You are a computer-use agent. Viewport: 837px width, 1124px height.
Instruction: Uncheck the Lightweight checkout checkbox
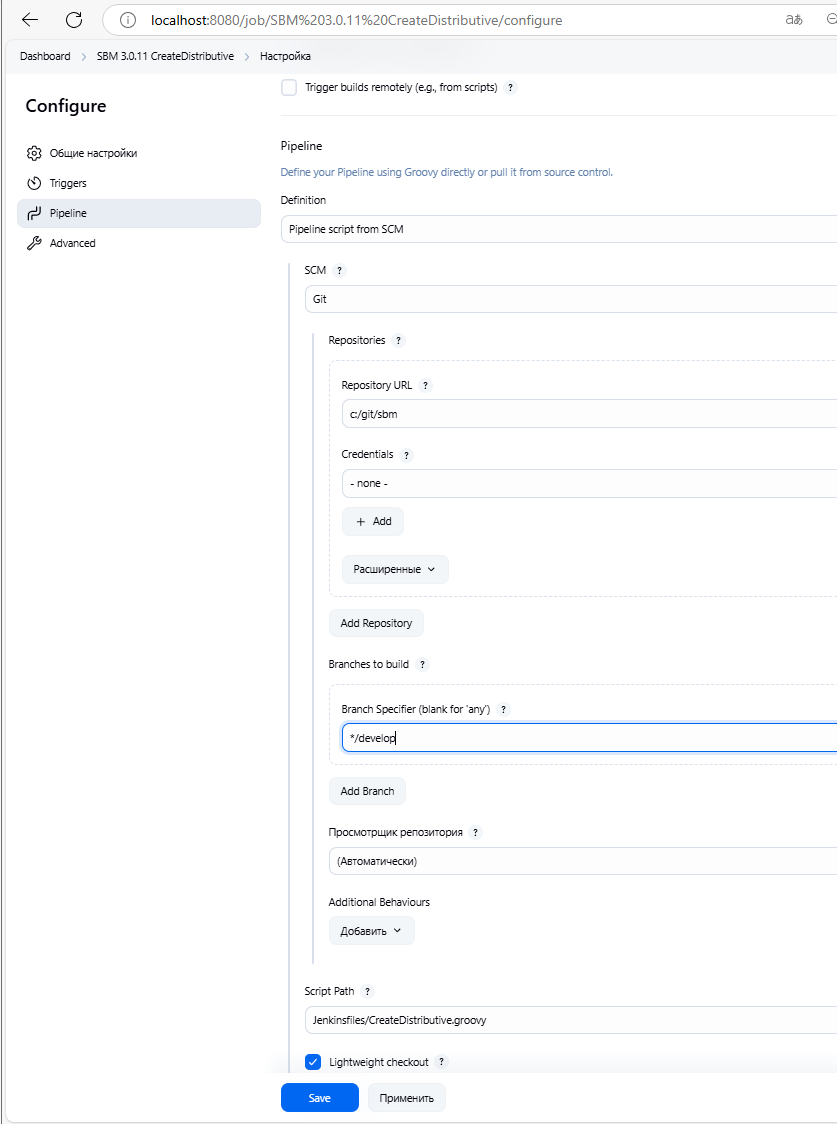point(313,1062)
